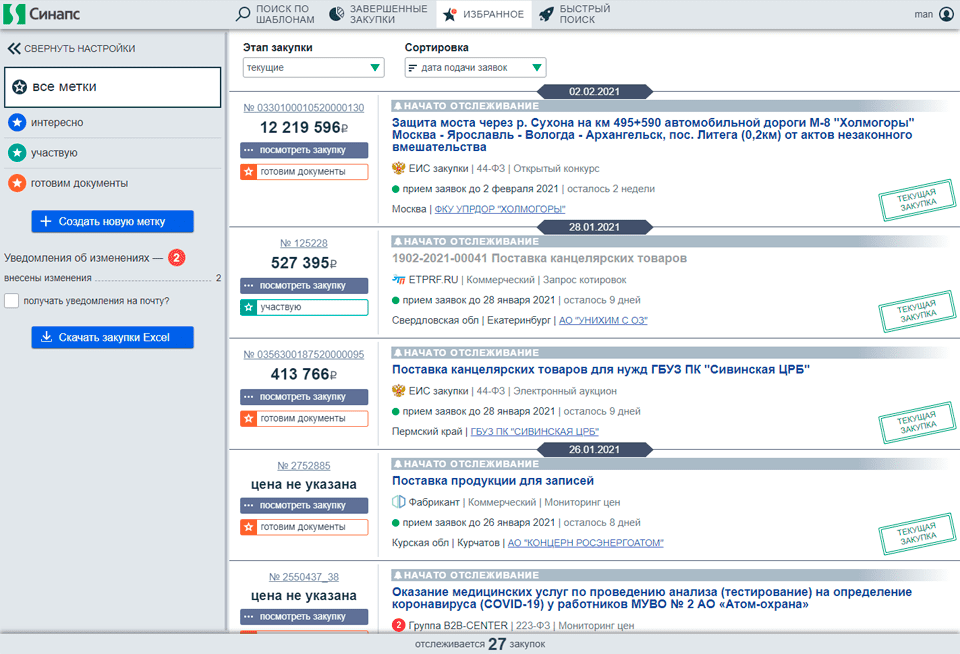Click Свернуть настройки label

tap(80, 48)
